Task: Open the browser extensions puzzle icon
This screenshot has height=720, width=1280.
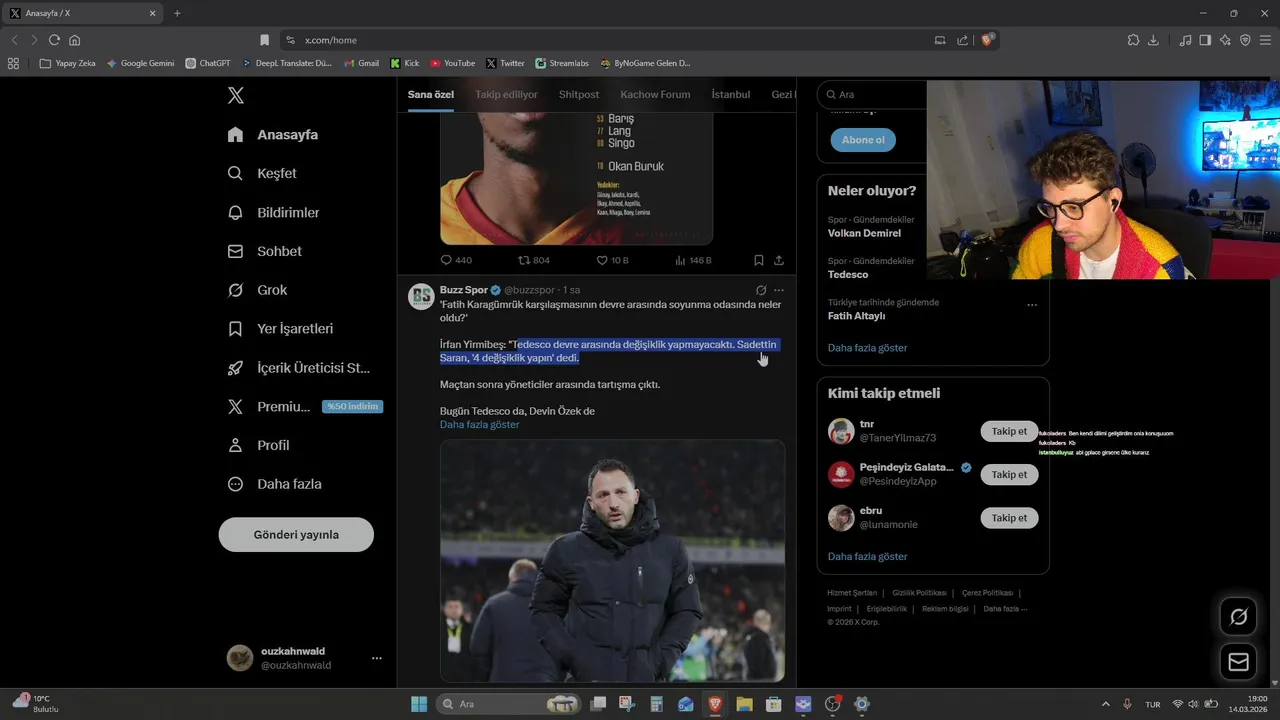Action: click(x=1133, y=40)
